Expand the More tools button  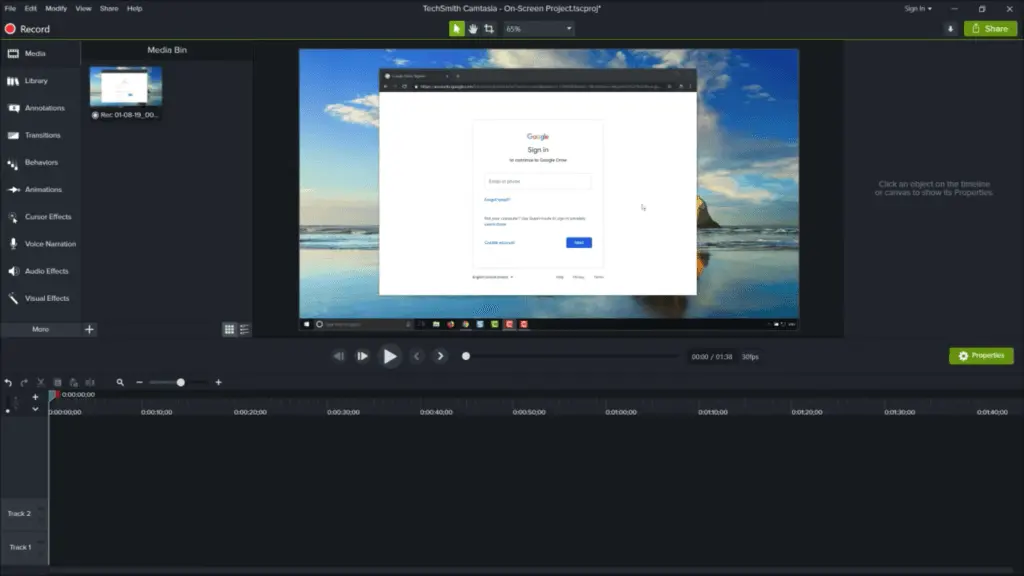click(x=40, y=329)
